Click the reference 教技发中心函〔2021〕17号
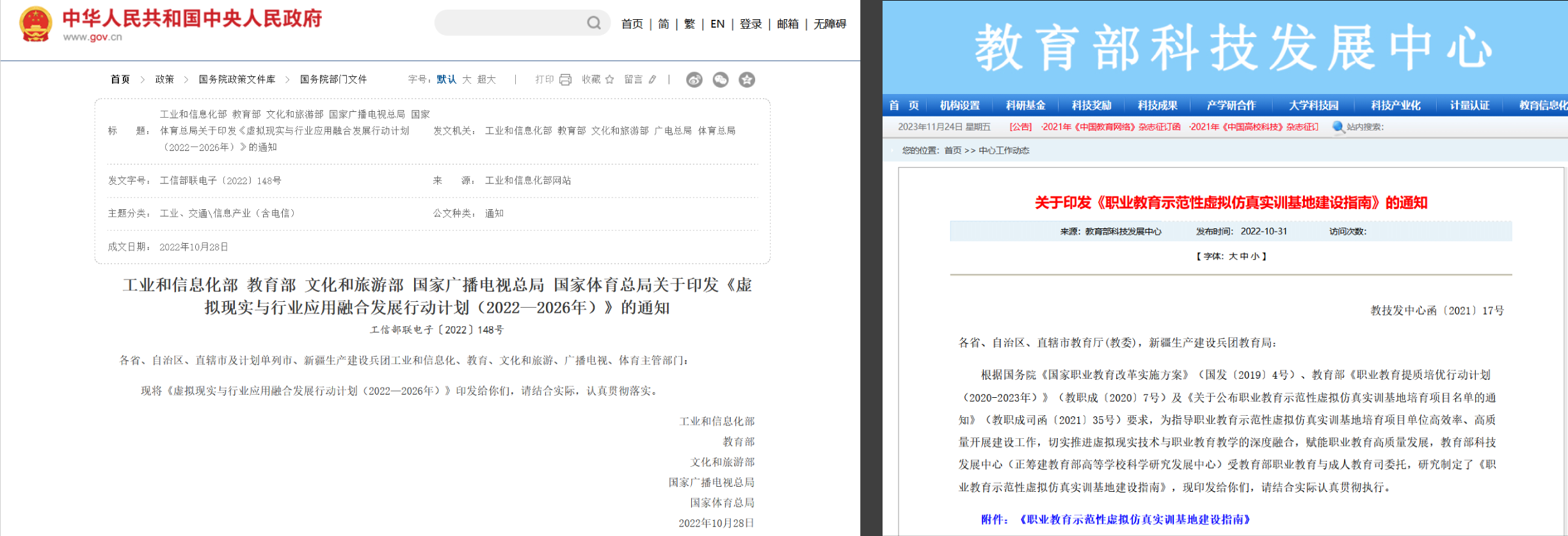Image resolution: width=1568 pixels, height=536 pixels. pyautogui.click(x=1437, y=310)
